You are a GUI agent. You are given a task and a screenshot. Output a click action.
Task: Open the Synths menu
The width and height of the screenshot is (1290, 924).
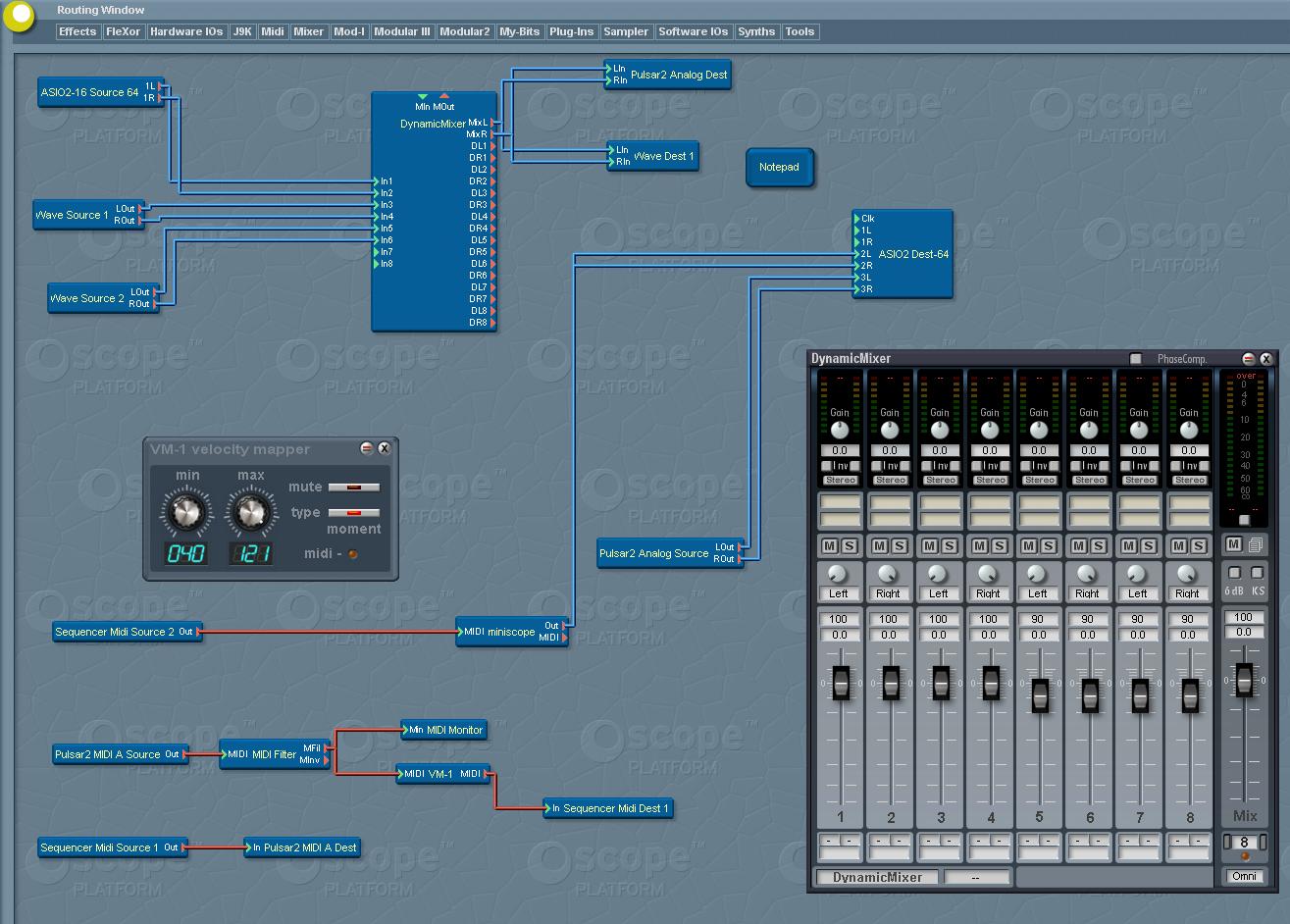[x=756, y=31]
